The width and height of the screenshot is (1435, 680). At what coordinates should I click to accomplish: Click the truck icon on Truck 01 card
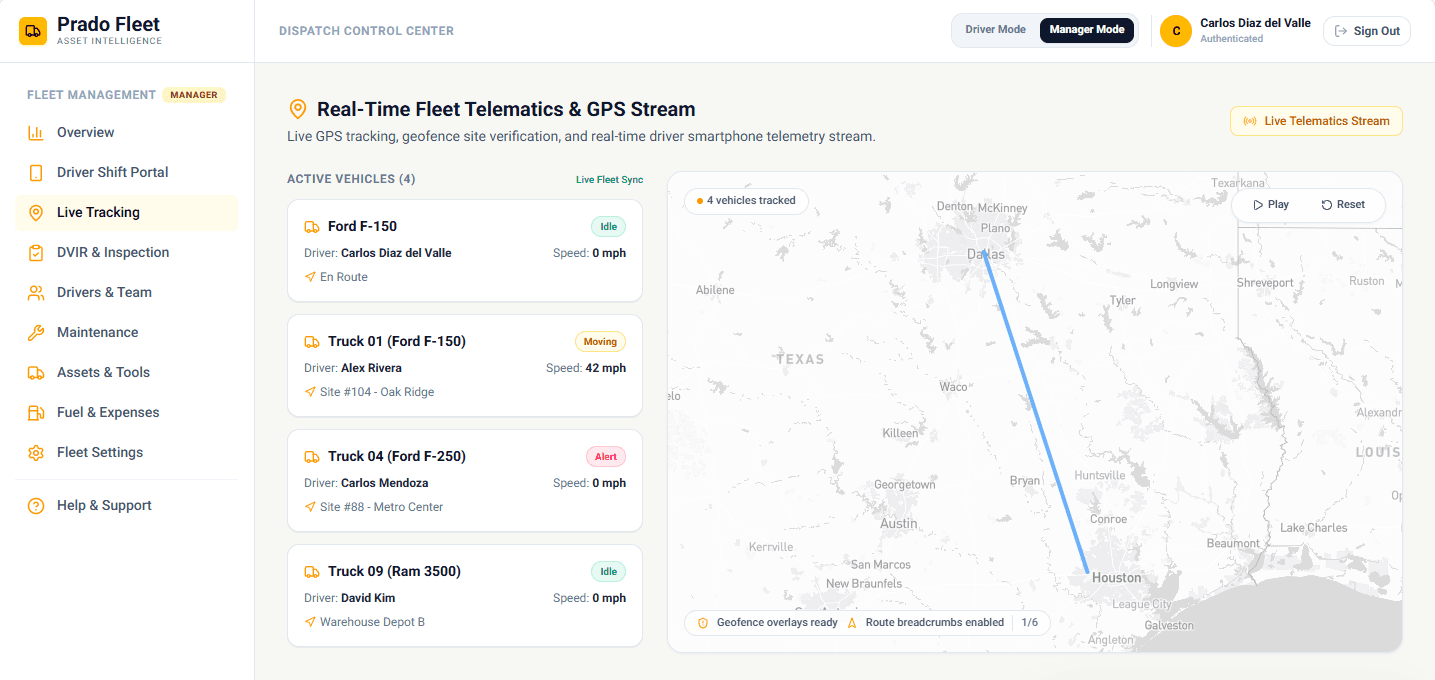312,341
